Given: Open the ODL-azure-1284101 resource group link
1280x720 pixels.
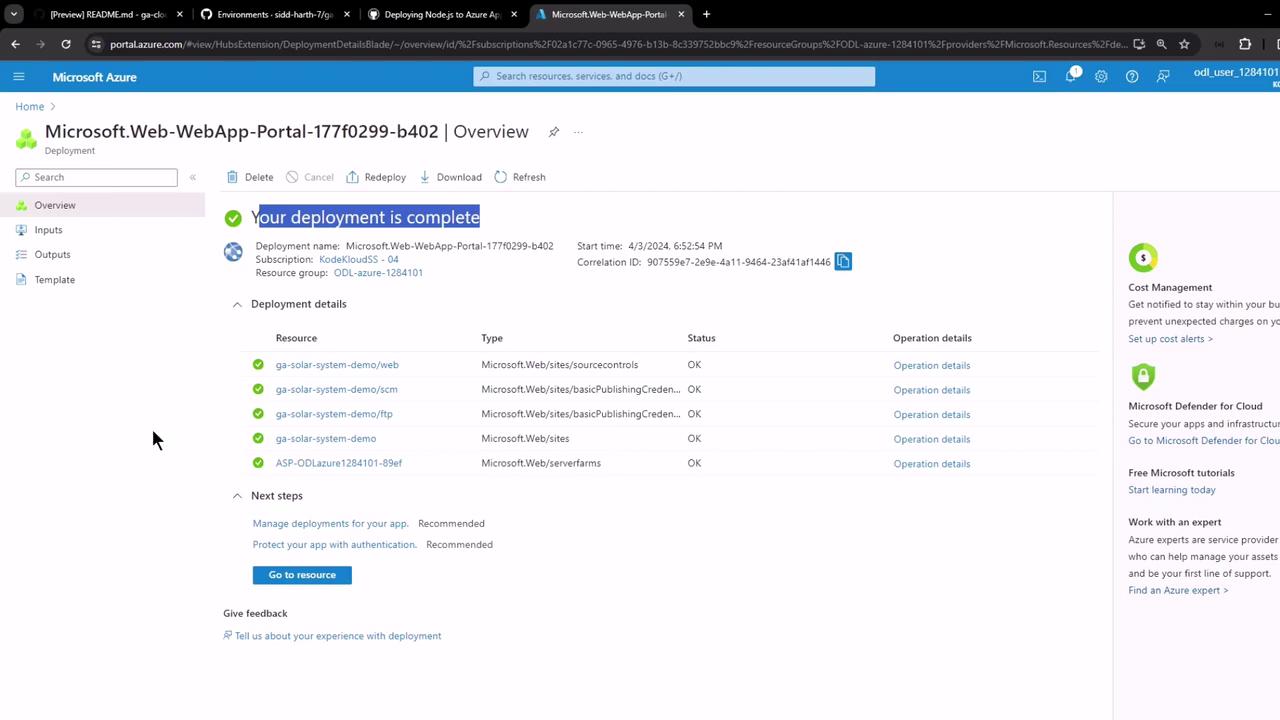Looking at the screenshot, I should pos(378,272).
